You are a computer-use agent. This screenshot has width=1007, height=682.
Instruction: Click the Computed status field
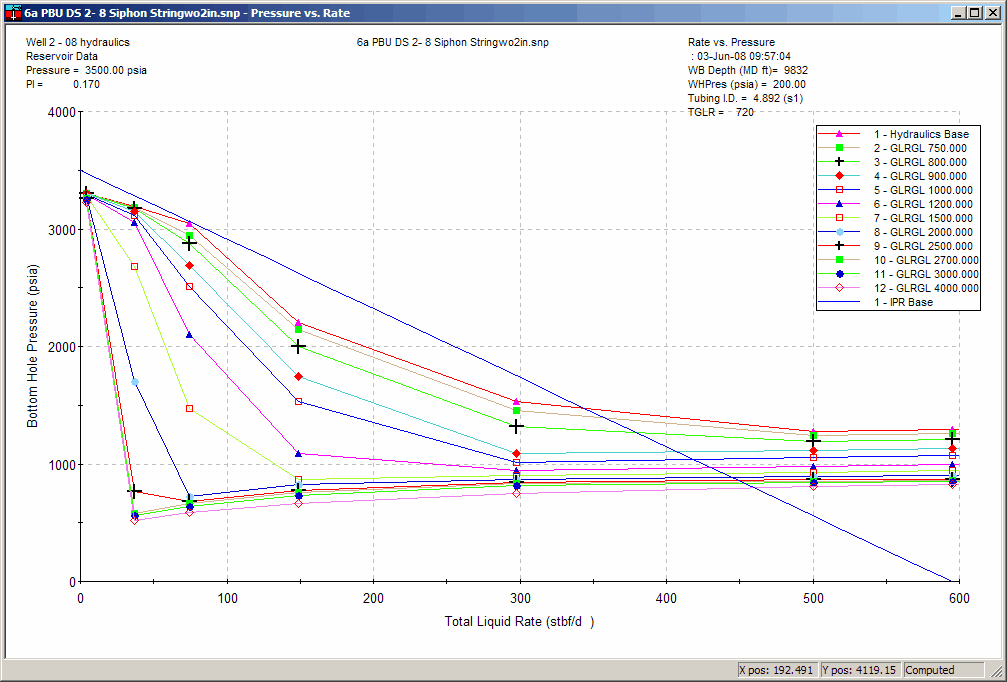(943, 670)
